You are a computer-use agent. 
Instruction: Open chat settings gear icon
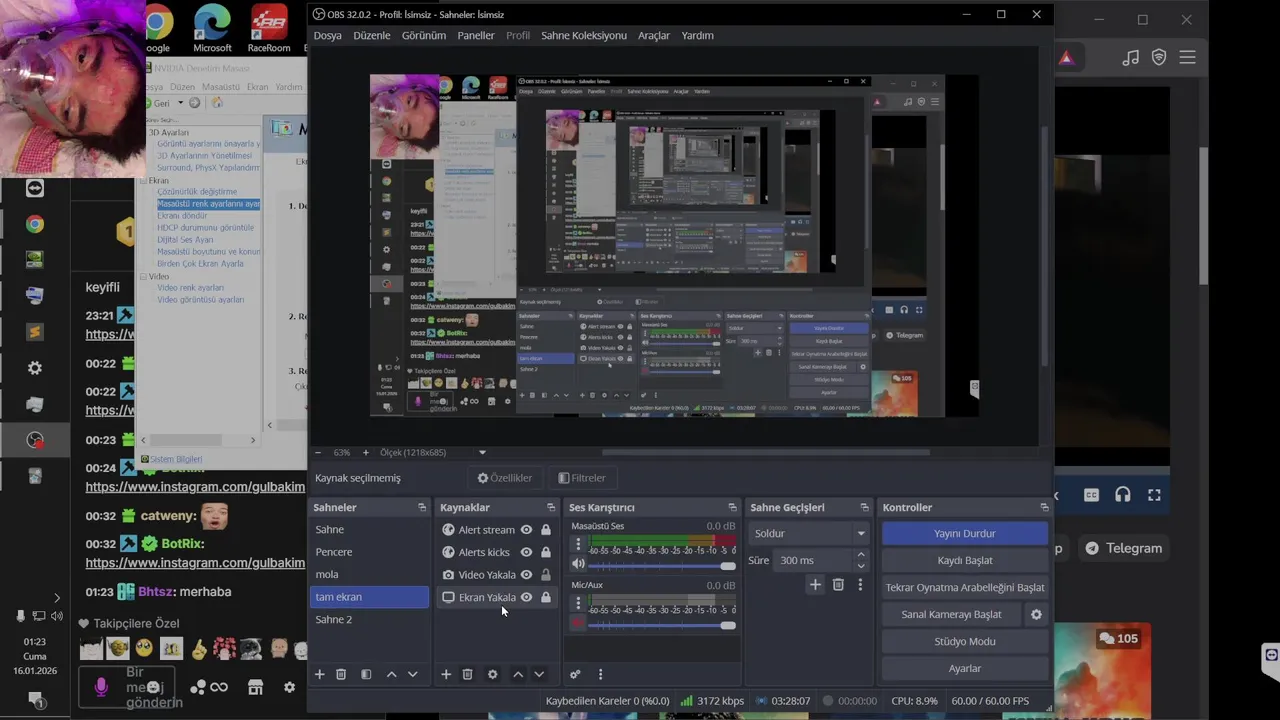point(289,687)
